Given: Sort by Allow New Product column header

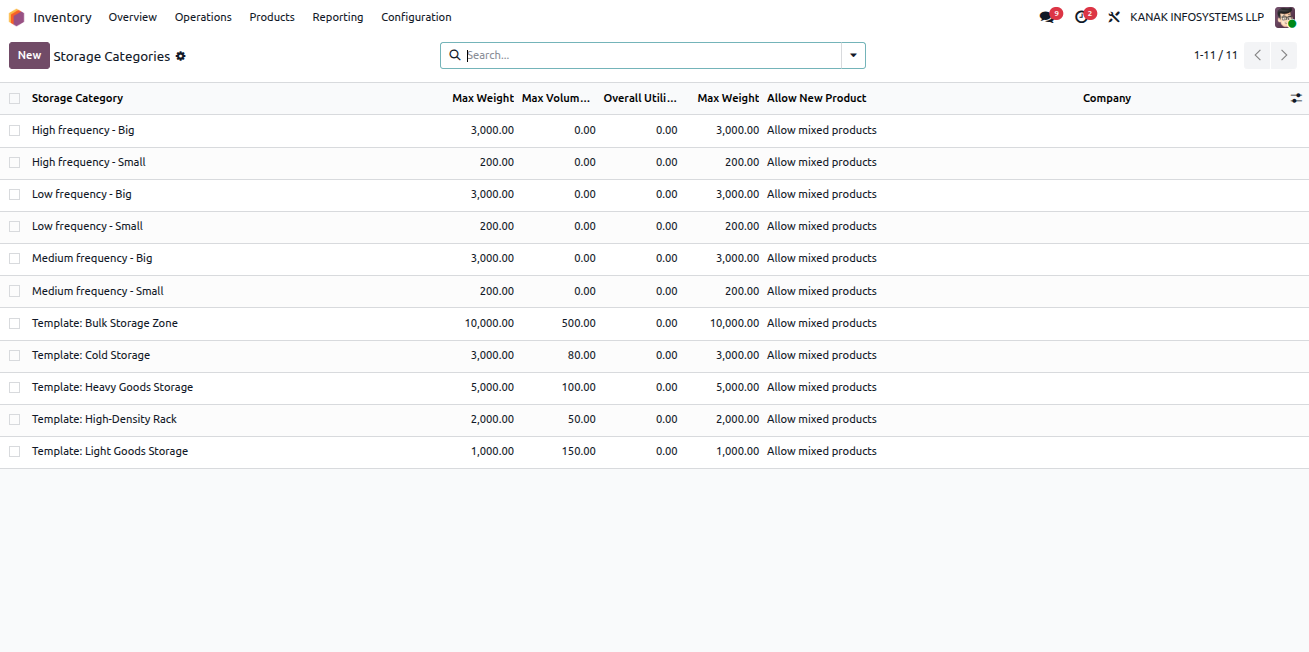Looking at the screenshot, I should [x=817, y=98].
